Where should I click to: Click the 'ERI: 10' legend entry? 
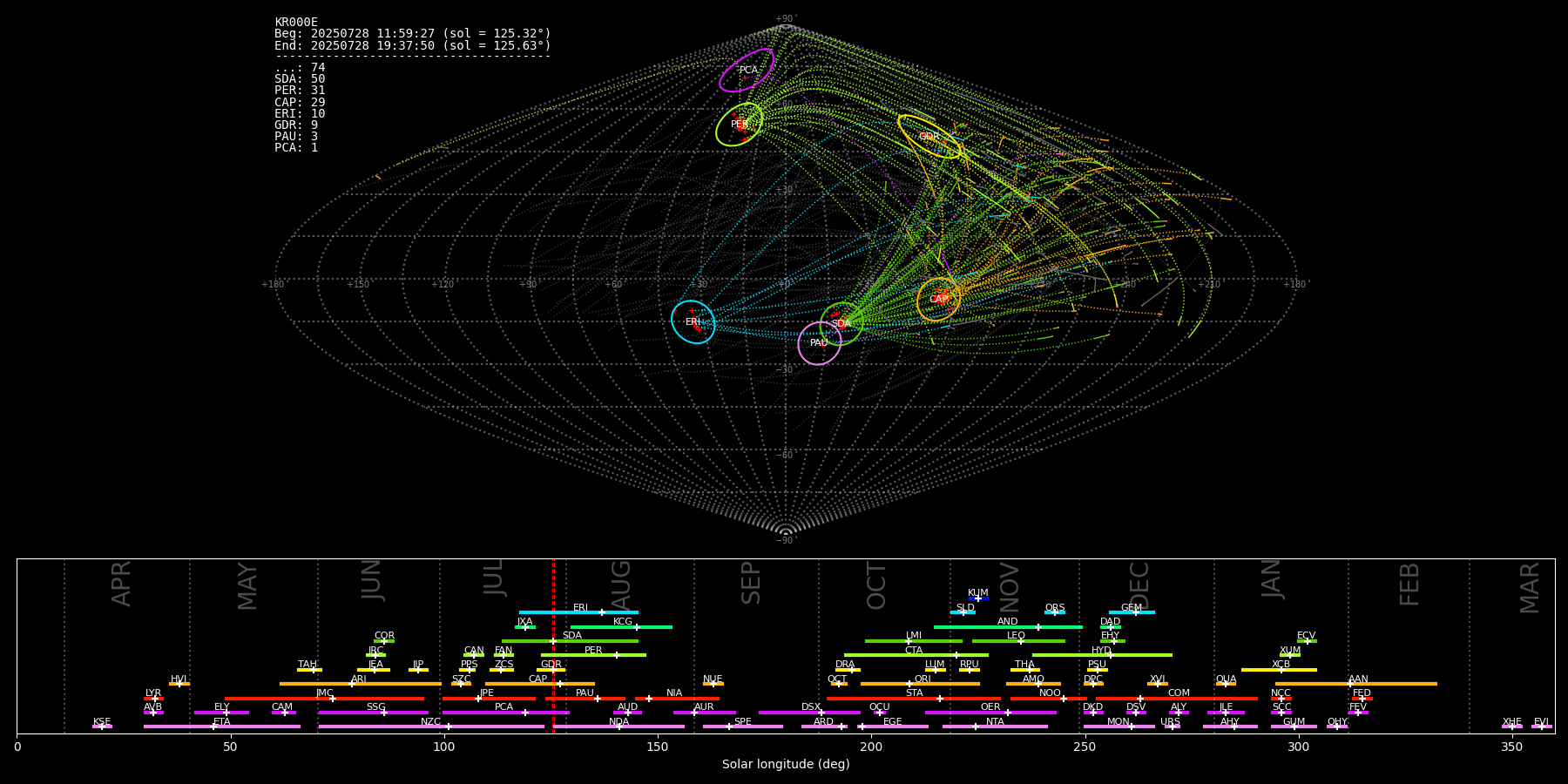(300, 114)
